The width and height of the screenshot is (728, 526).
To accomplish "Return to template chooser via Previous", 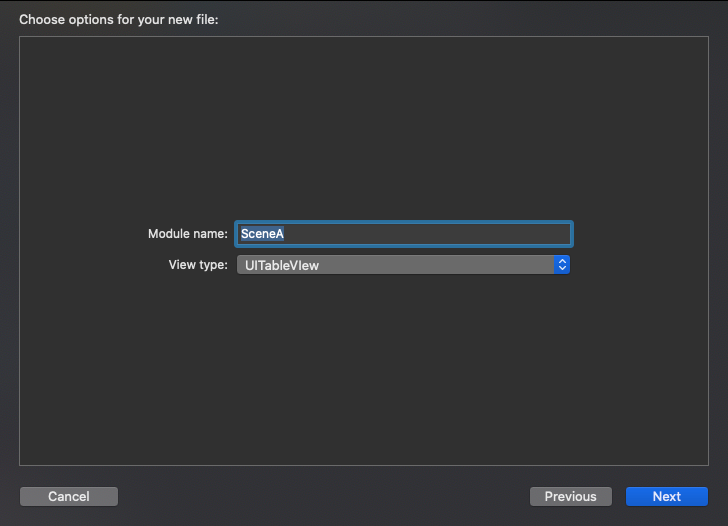I will pyautogui.click(x=571, y=496).
